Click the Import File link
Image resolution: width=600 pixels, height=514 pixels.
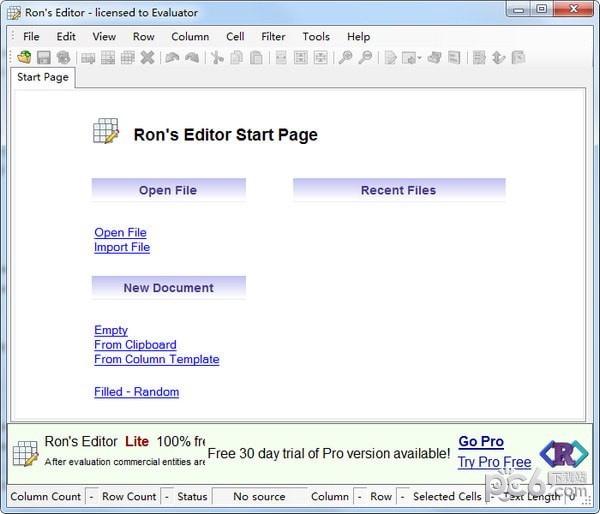(122, 247)
